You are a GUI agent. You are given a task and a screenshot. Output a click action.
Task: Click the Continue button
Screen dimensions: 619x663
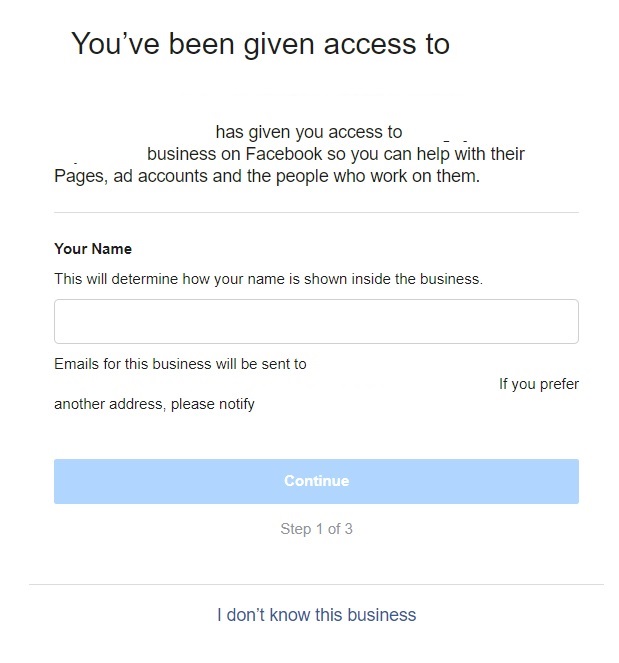tap(316, 481)
